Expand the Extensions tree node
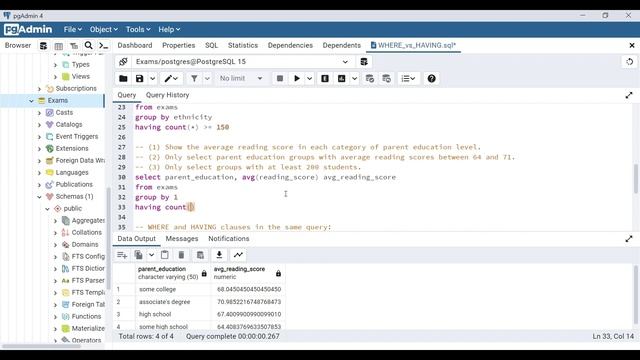This screenshot has width=640, height=360. pos(39,149)
